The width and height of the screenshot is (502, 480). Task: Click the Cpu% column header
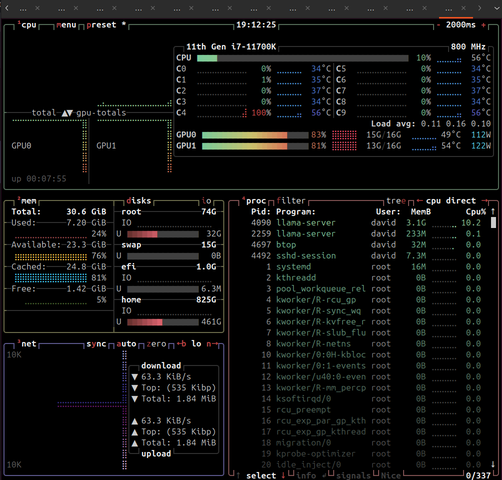(x=476, y=212)
